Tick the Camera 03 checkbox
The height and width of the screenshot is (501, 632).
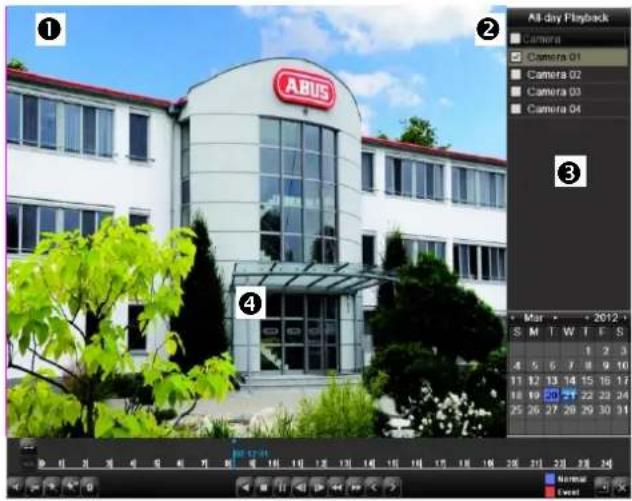[x=516, y=91]
